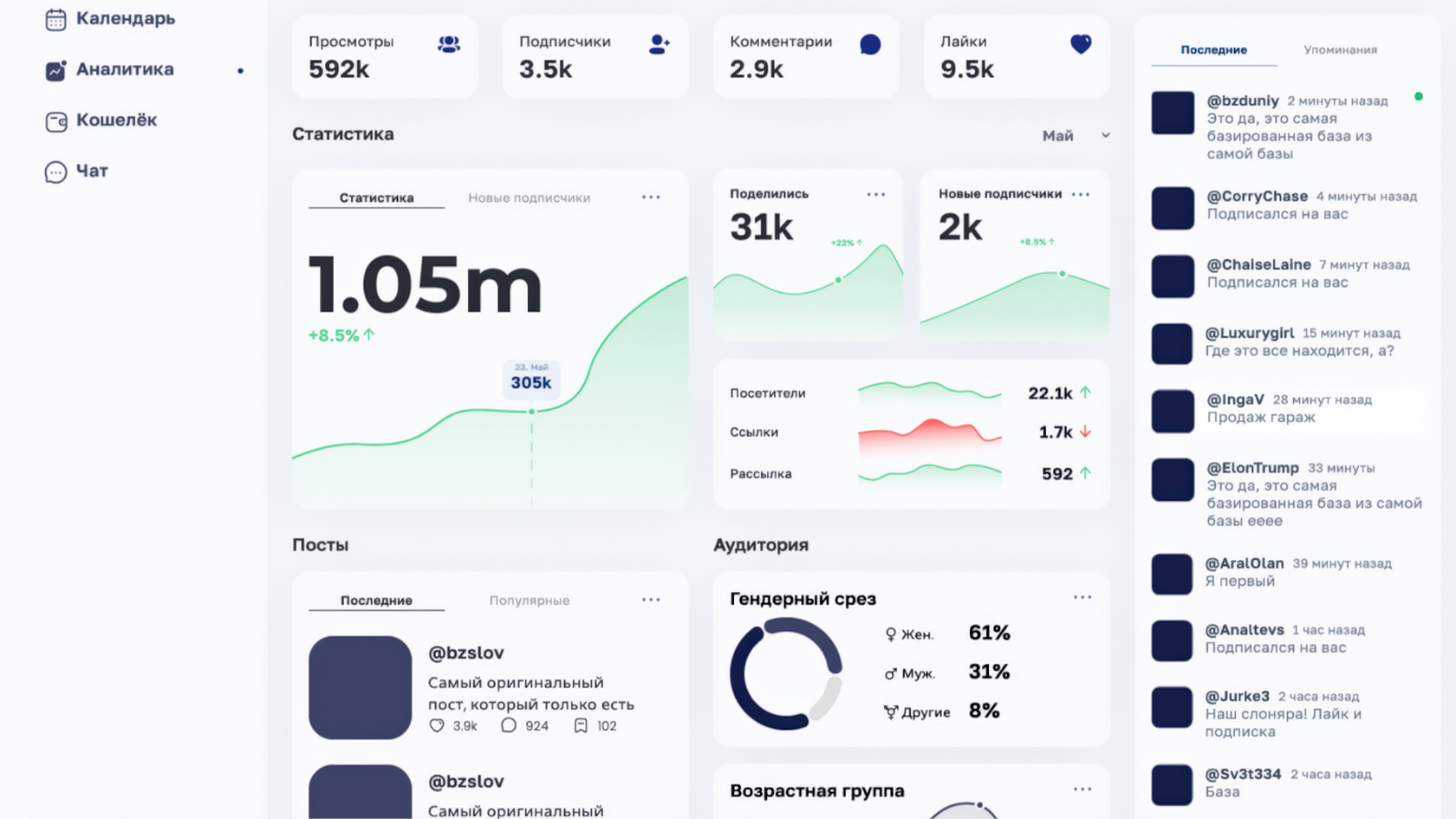Screen dimensions: 1456x819
Task: Click the green up arrow next to 22.1k
Action: pyautogui.click(x=1085, y=393)
